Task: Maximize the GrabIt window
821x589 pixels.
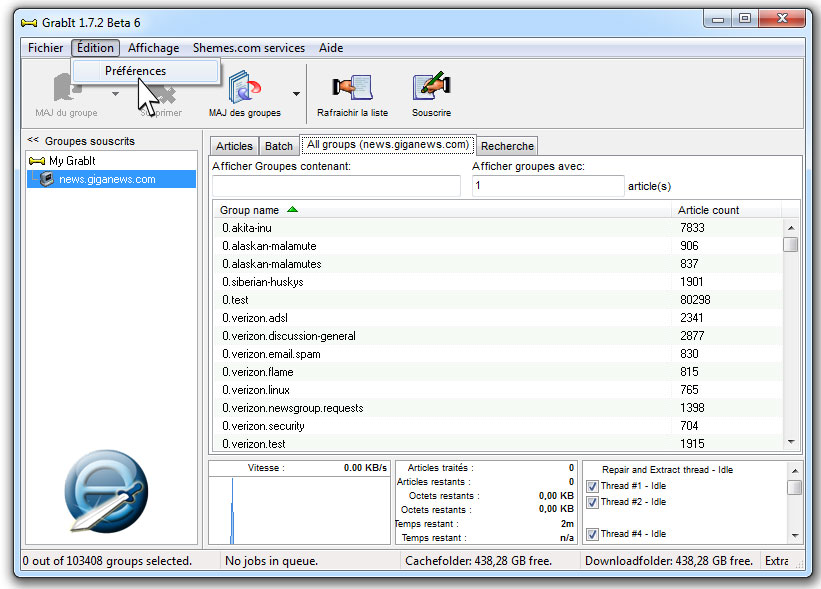Action: 745,19
